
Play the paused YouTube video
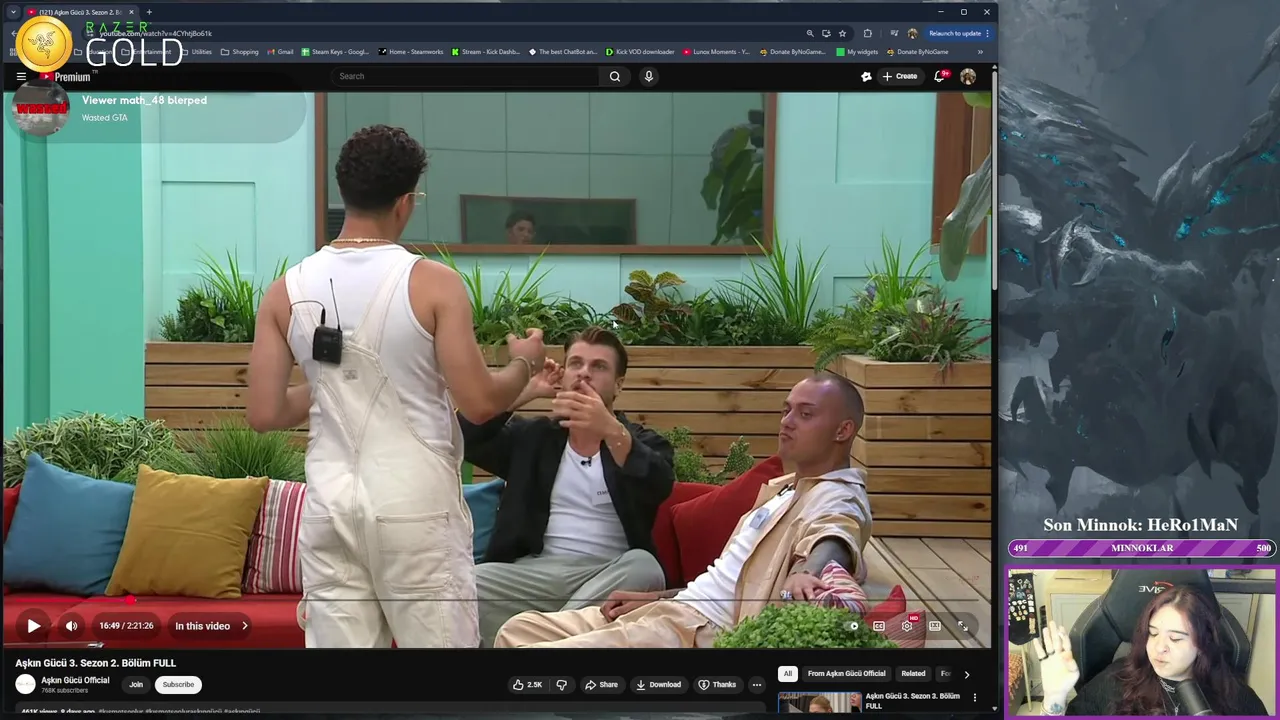[33, 626]
